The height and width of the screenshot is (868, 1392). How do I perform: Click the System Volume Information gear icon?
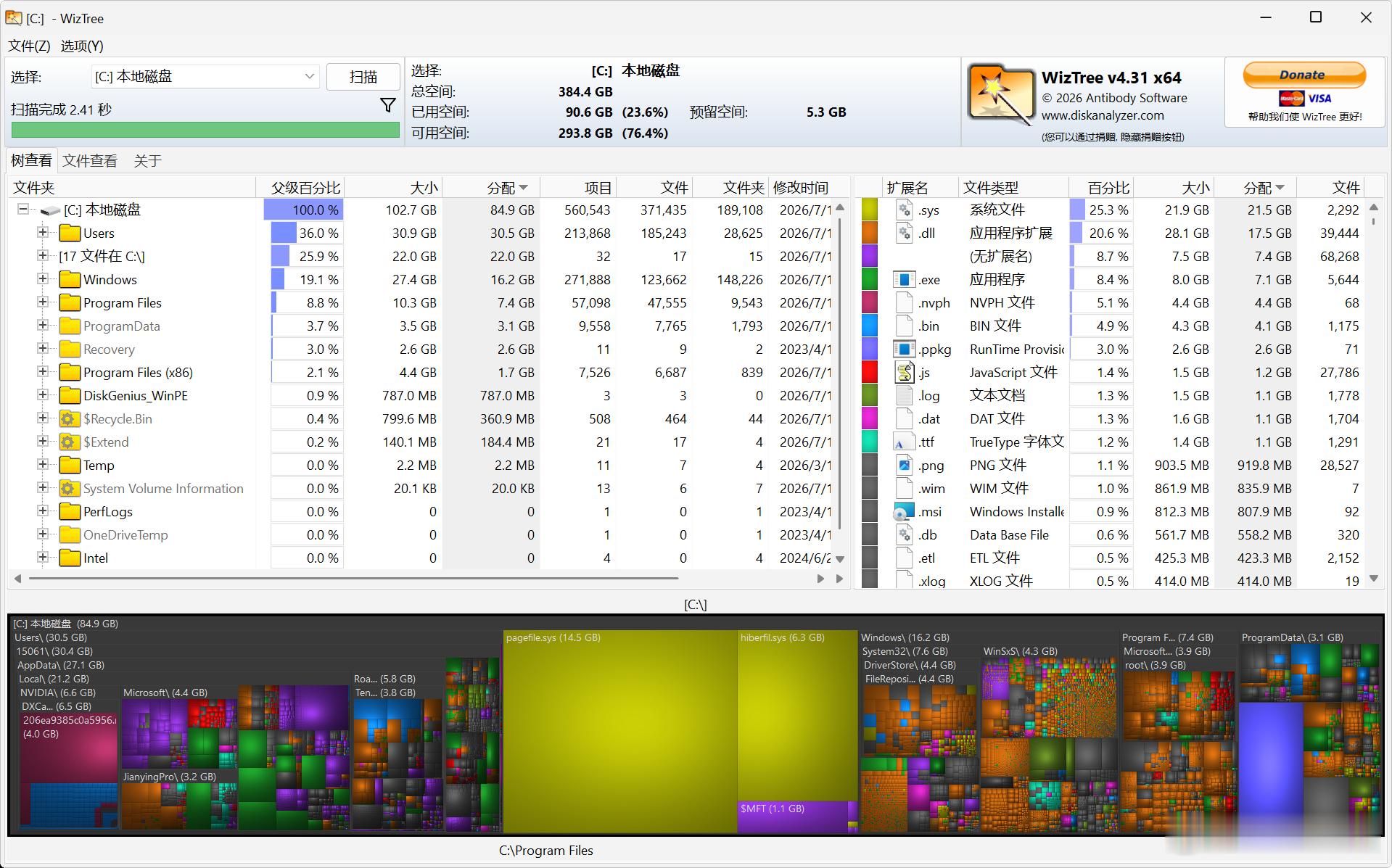(x=68, y=489)
